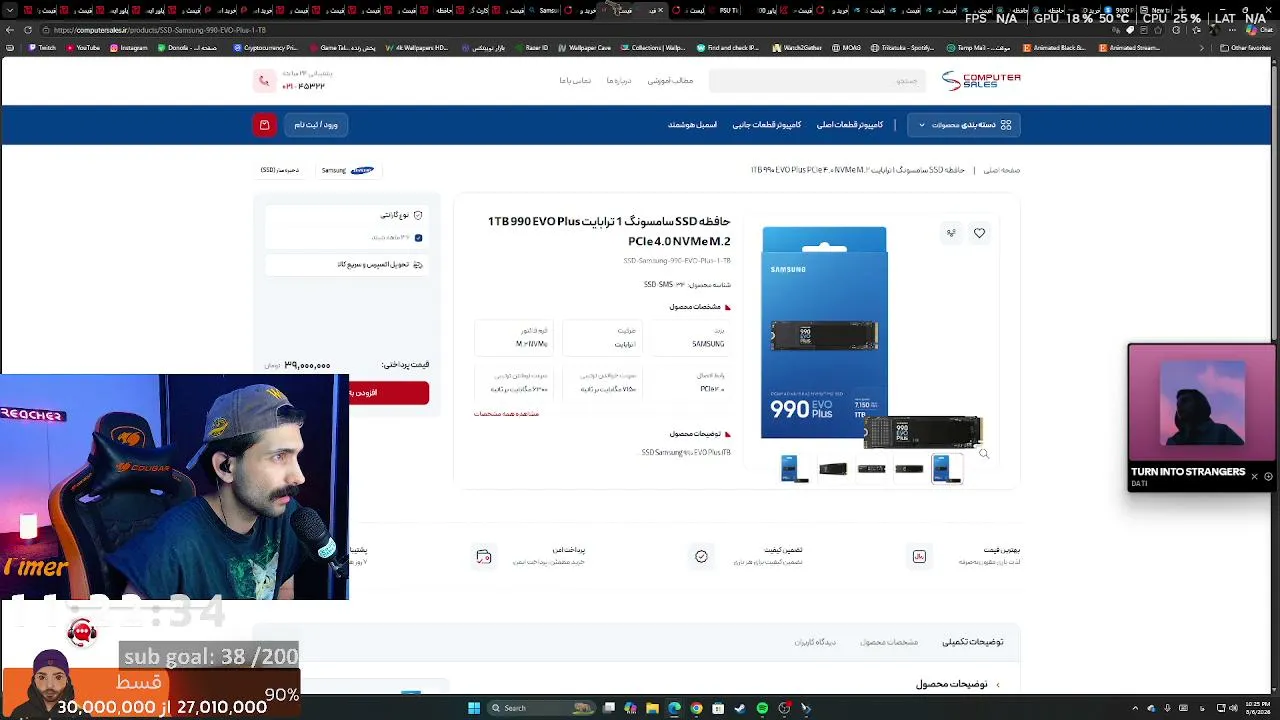This screenshot has width=1280, height=720.
Task: Open the contact us link
Action: tap(575, 81)
